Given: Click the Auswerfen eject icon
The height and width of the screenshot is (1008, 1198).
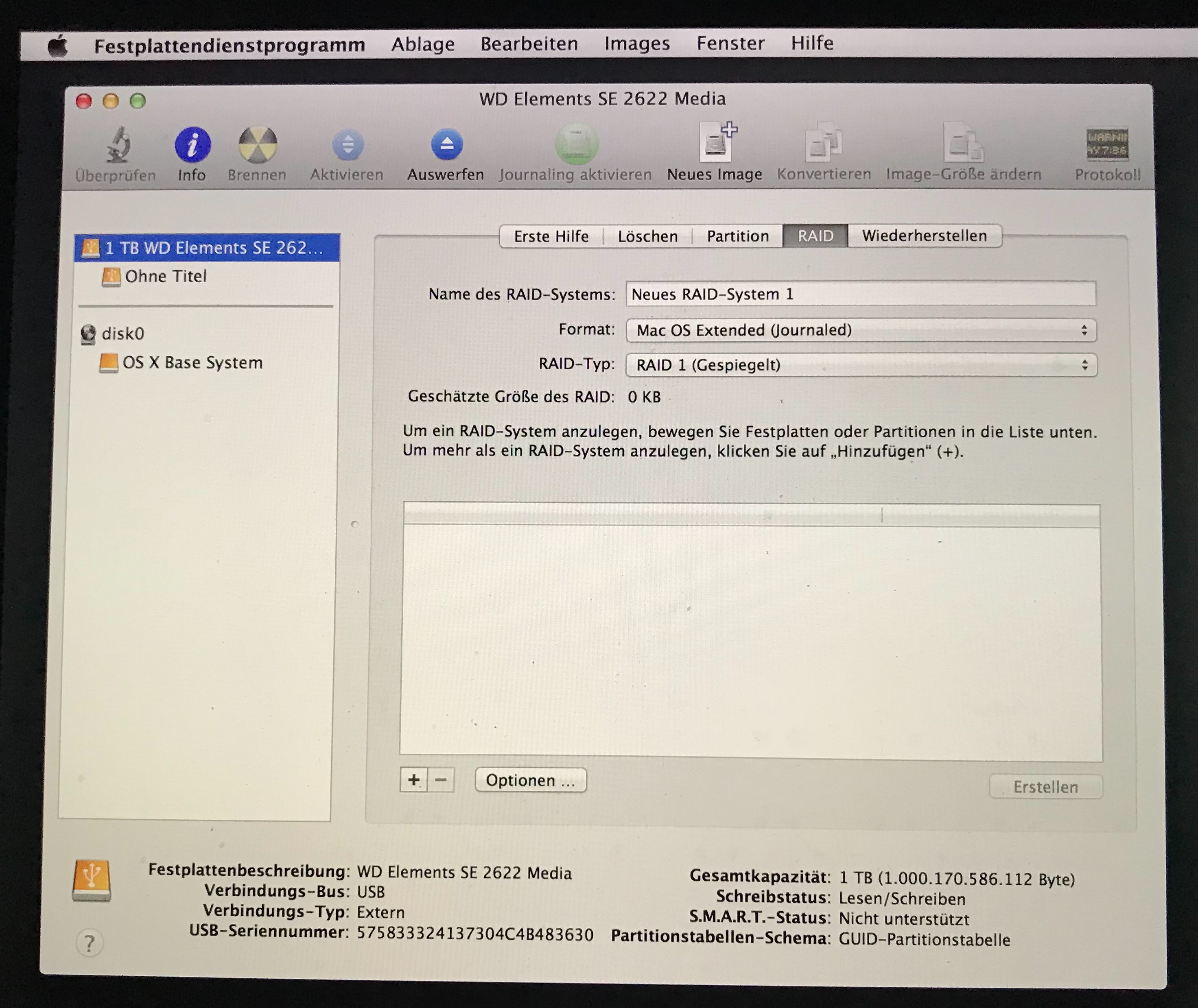Looking at the screenshot, I should [x=446, y=144].
